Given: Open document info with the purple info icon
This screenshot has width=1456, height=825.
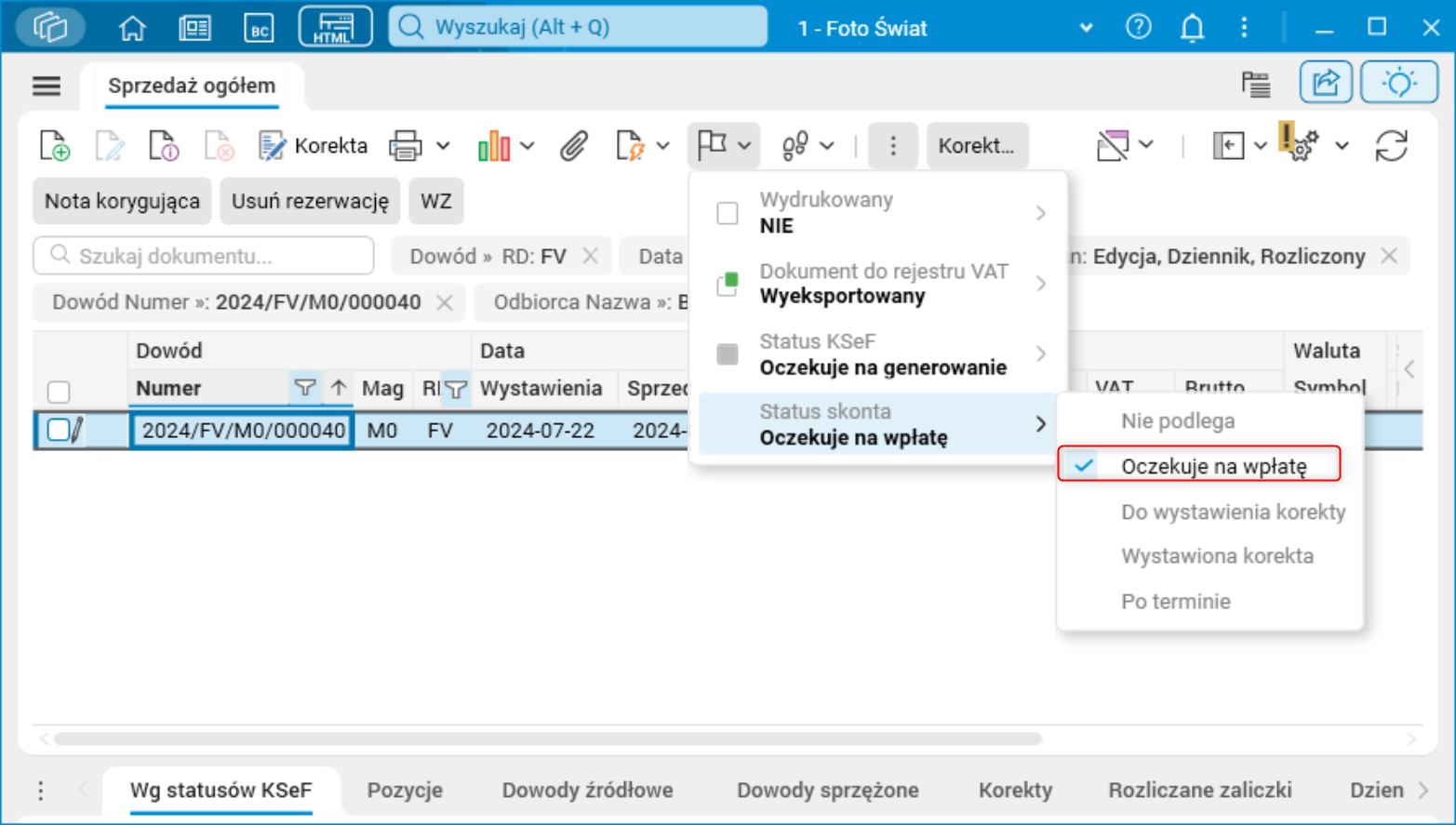Looking at the screenshot, I should point(164,146).
